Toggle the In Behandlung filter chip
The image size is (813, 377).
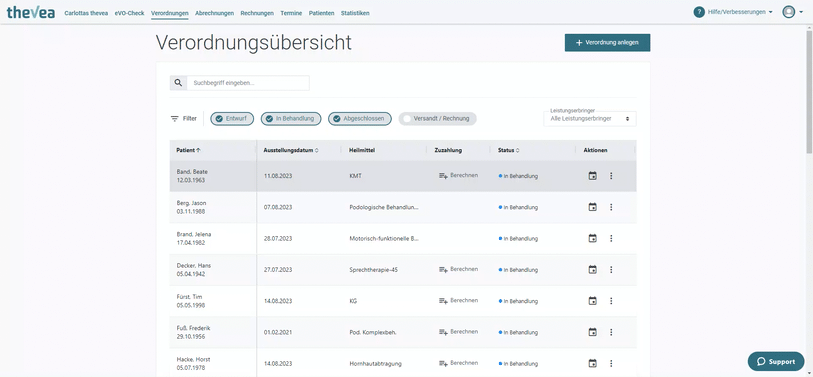291,119
